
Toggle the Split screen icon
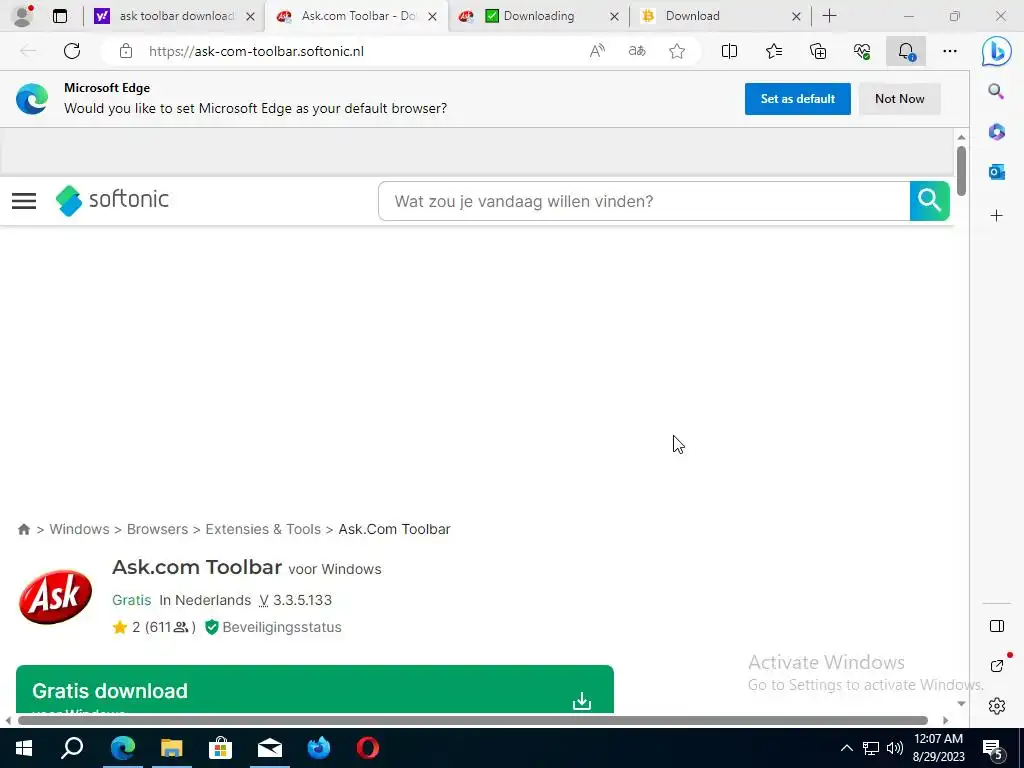coord(729,51)
